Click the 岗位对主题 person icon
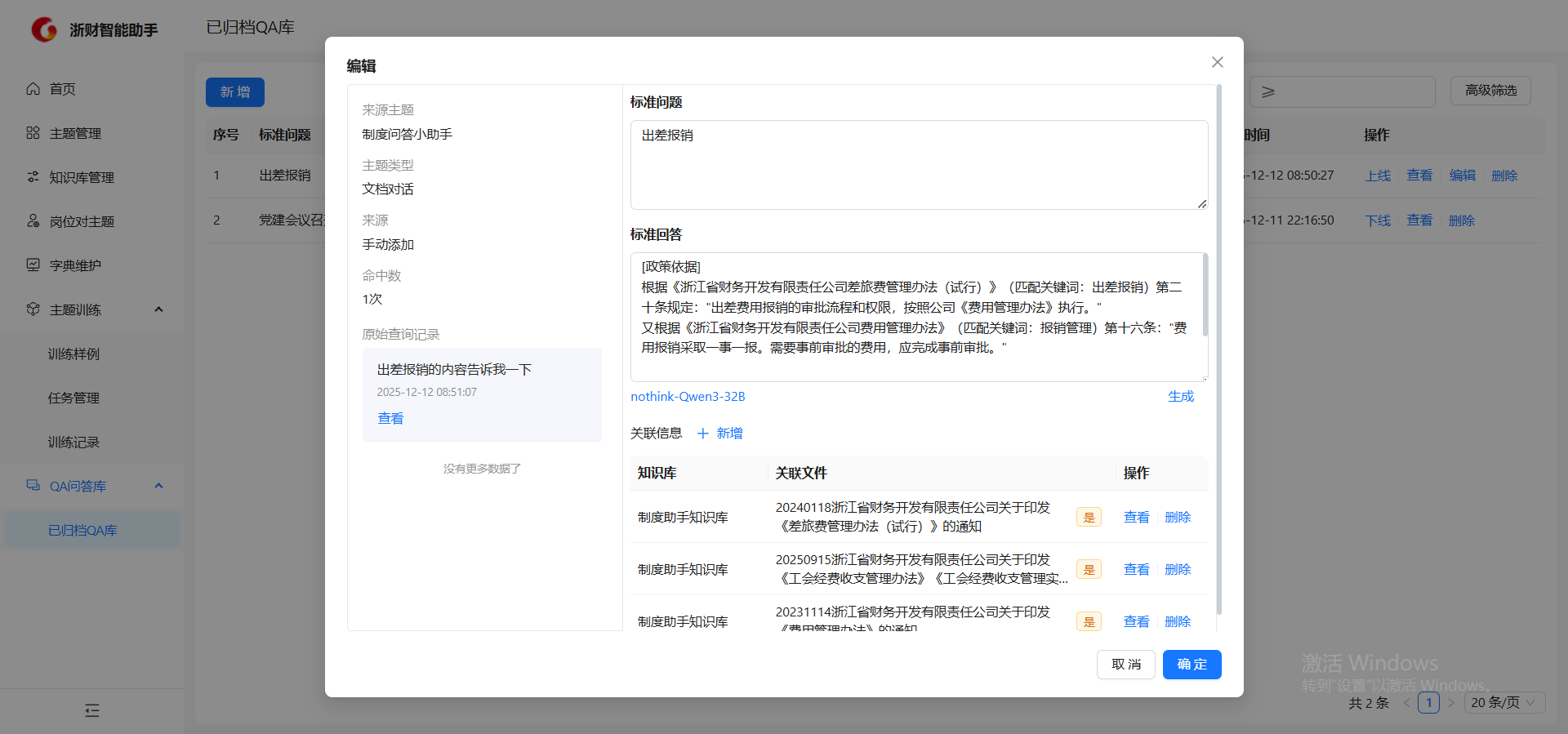This screenshot has height=734, width=1568. click(x=33, y=221)
